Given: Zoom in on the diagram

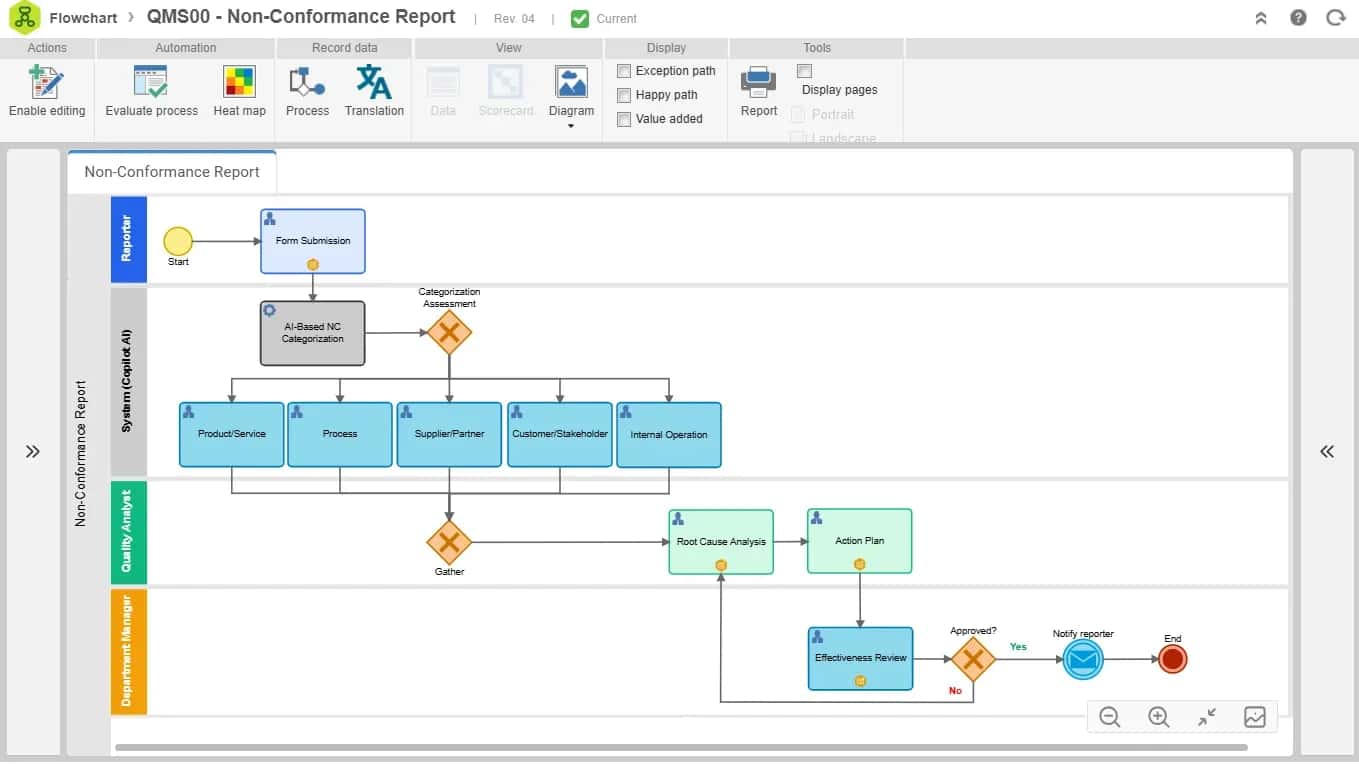Looking at the screenshot, I should (1158, 717).
